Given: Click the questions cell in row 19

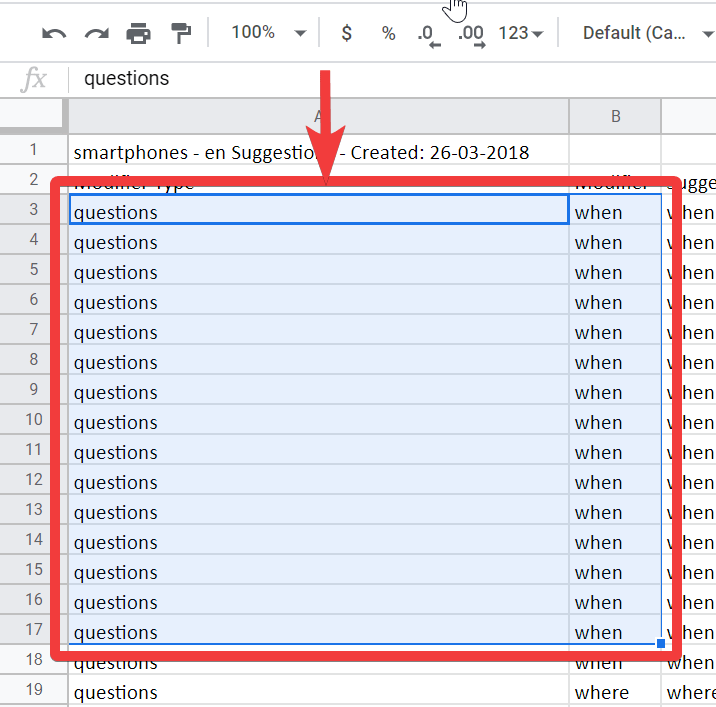Looking at the screenshot, I should [x=319, y=690].
